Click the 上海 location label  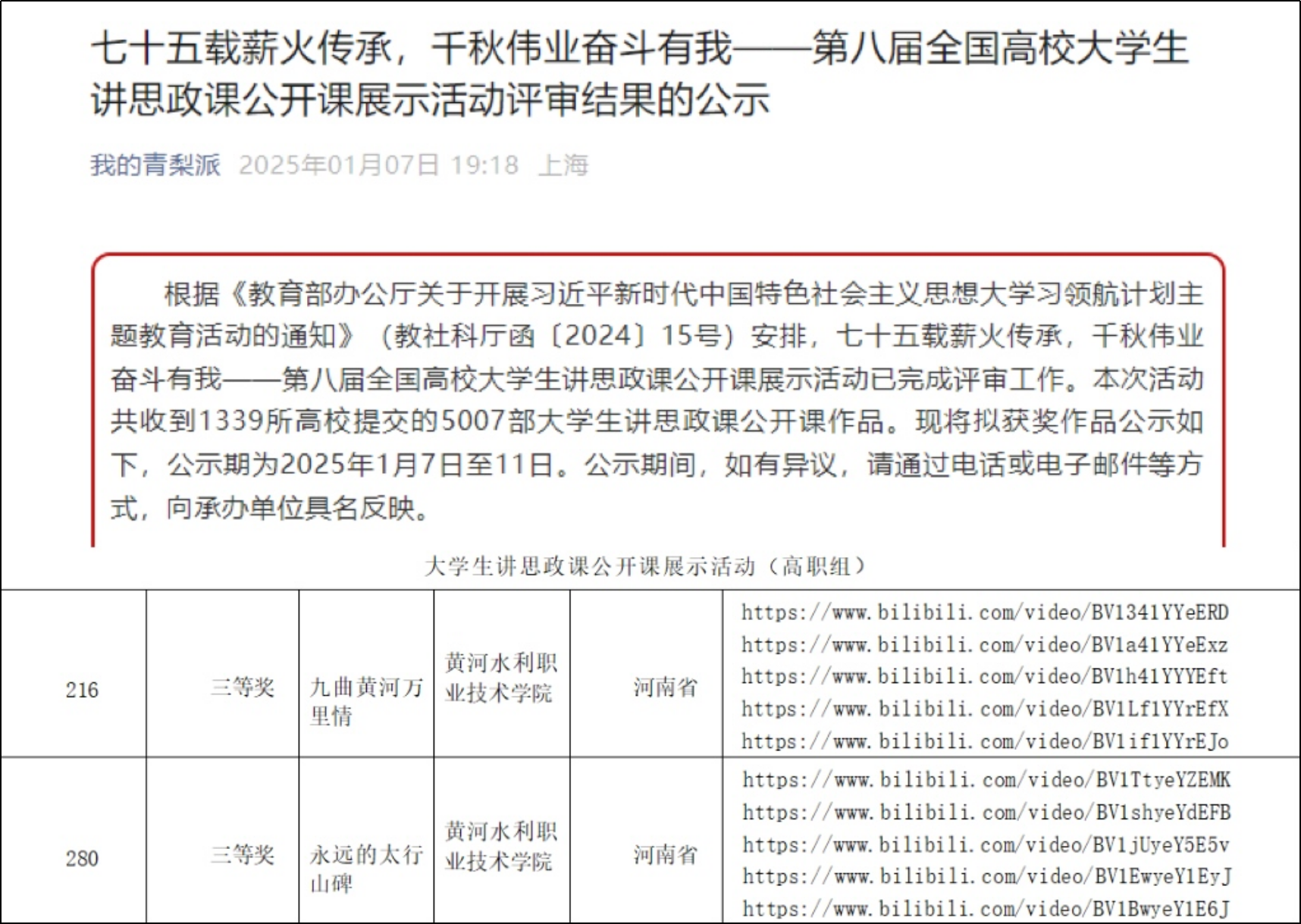coord(563,164)
